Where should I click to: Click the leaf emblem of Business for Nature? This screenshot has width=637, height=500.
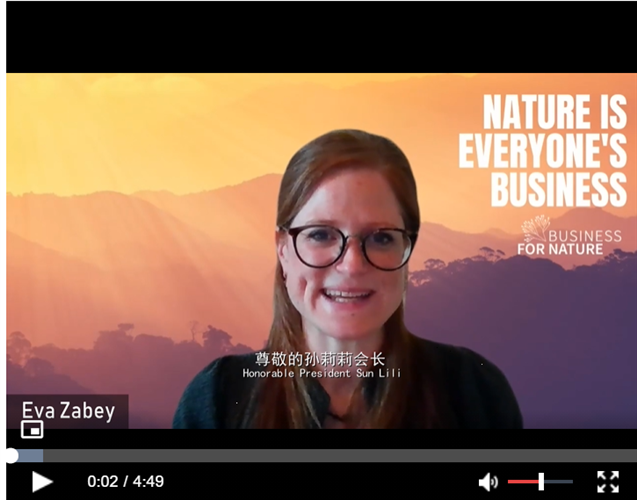point(535,229)
